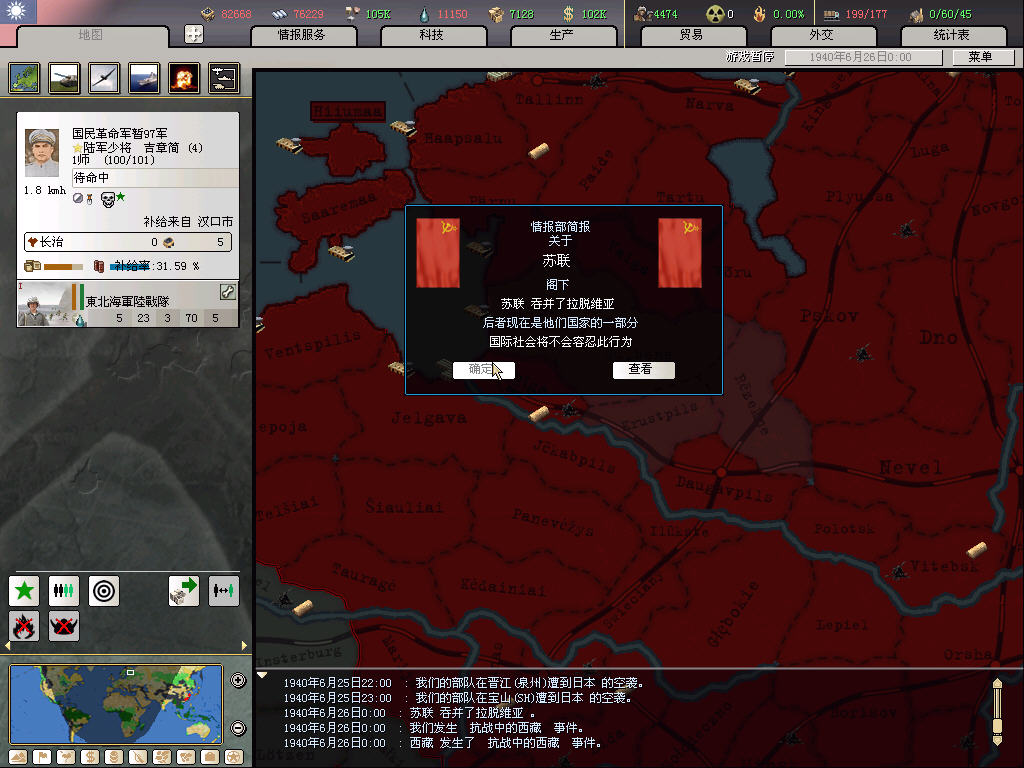
Task: Select the dollar economic map mode
Action: (x=90, y=757)
